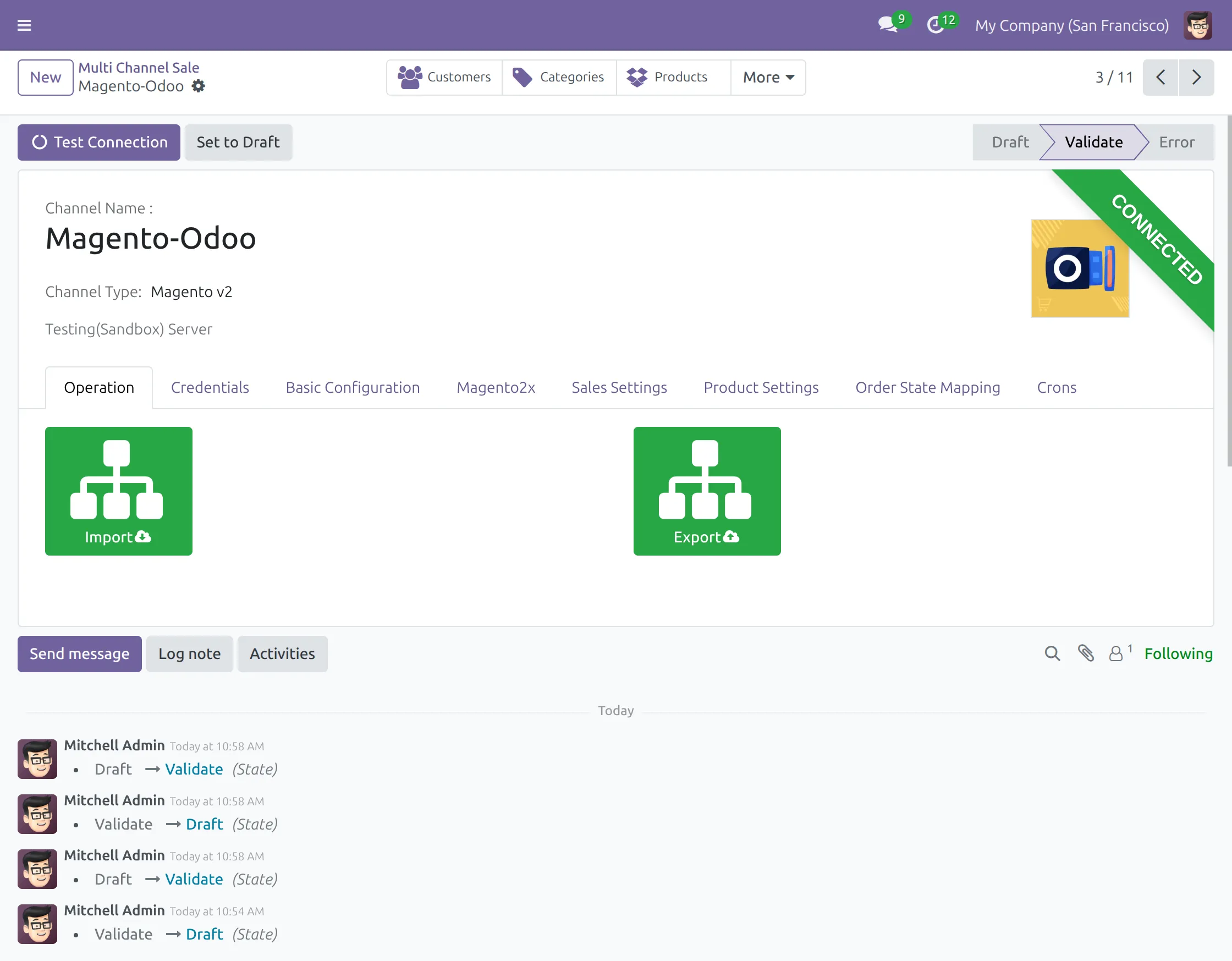Screen dimensions: 1232x961
Task: Select the Error stage in statusbar
Action: pyautogui.click(x=1176, y=142)
